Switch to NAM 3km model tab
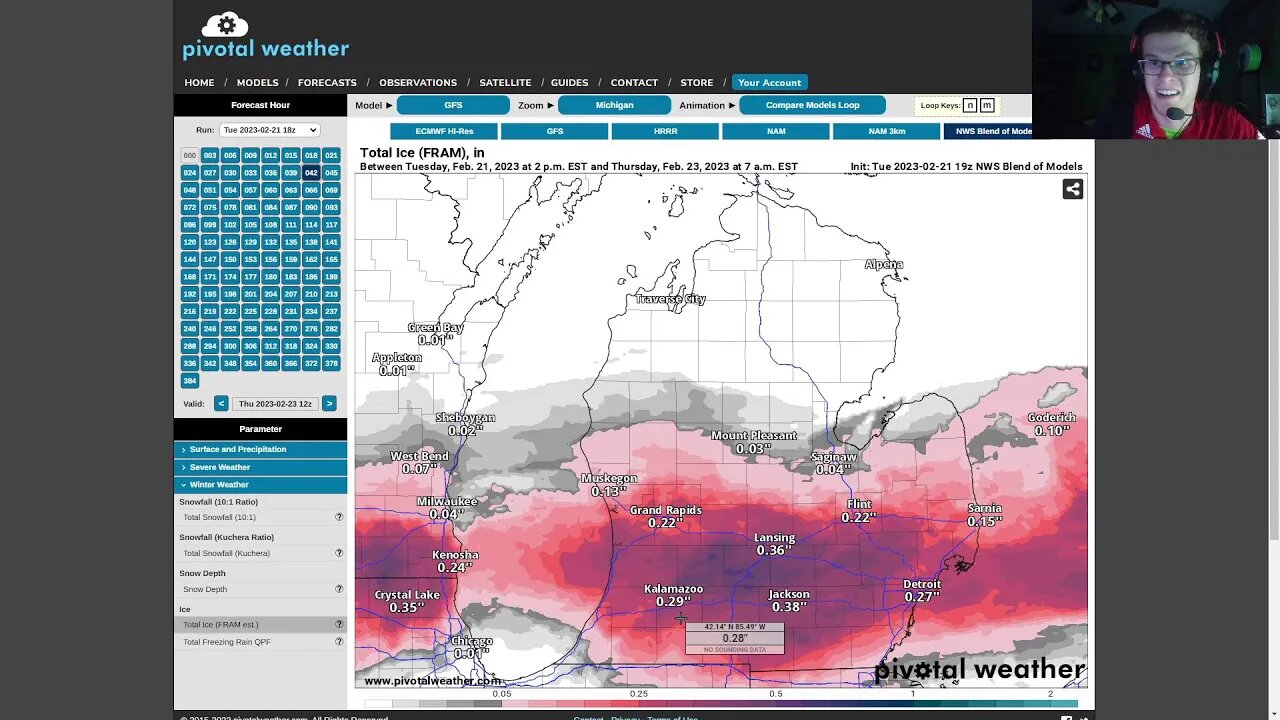The image size is (1280, 720). [886, 131]
